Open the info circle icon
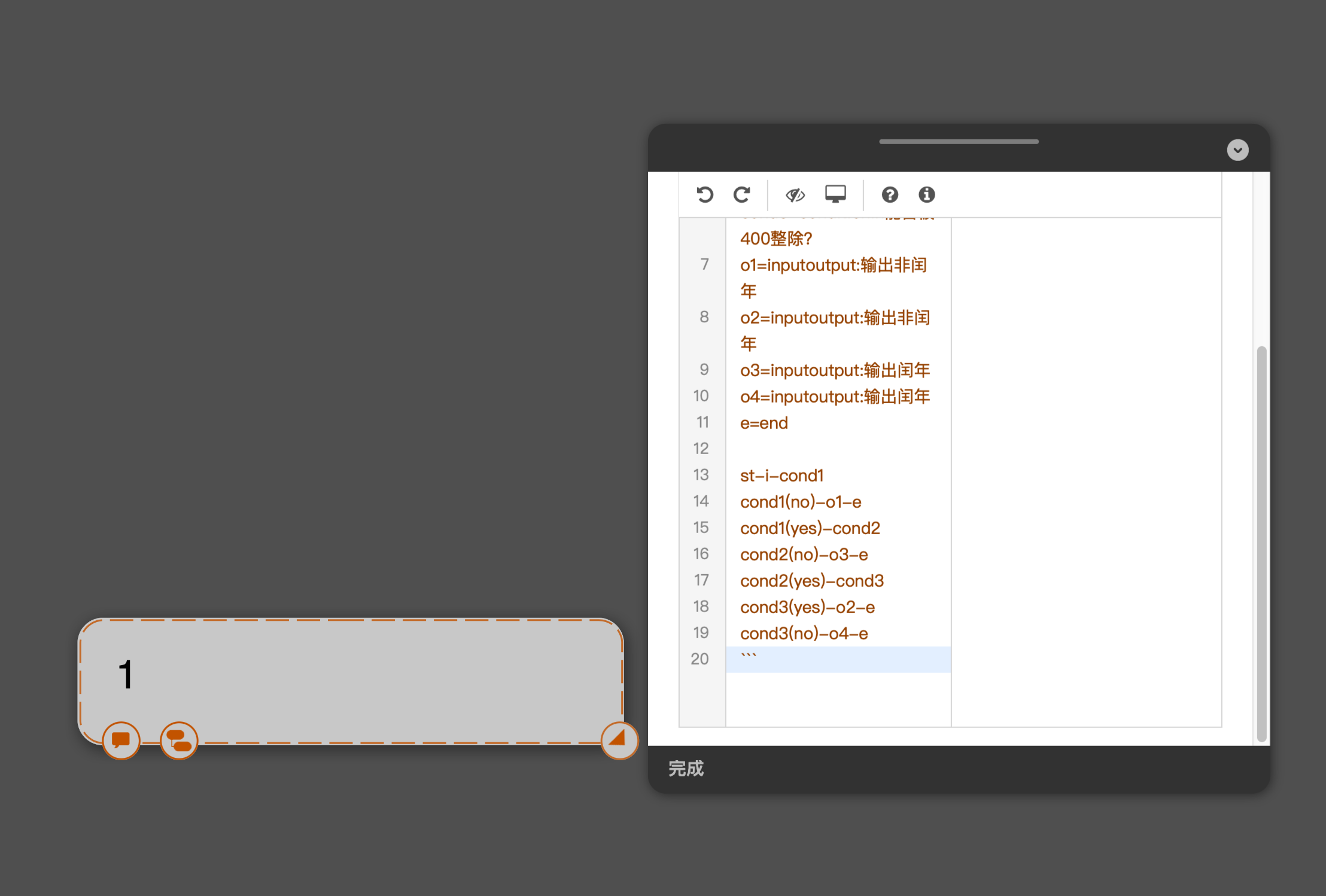This screenshot has width=1326, height=896. click(927, 194)
